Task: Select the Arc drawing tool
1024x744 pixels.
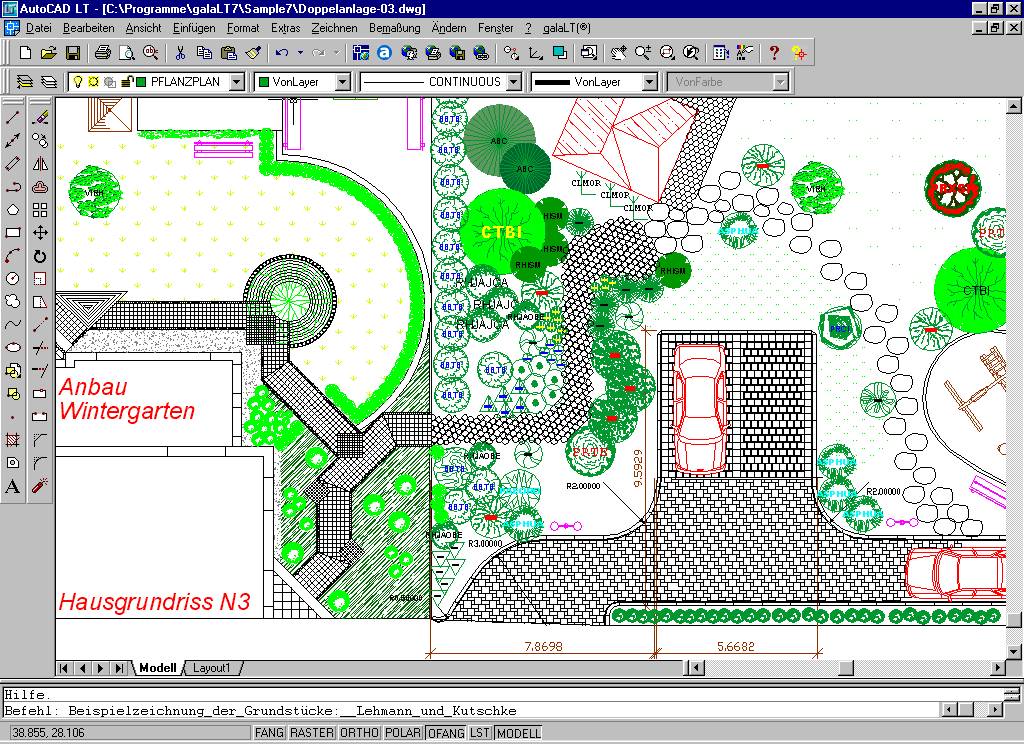Action: pyautogui.click(x=12, y=255)
